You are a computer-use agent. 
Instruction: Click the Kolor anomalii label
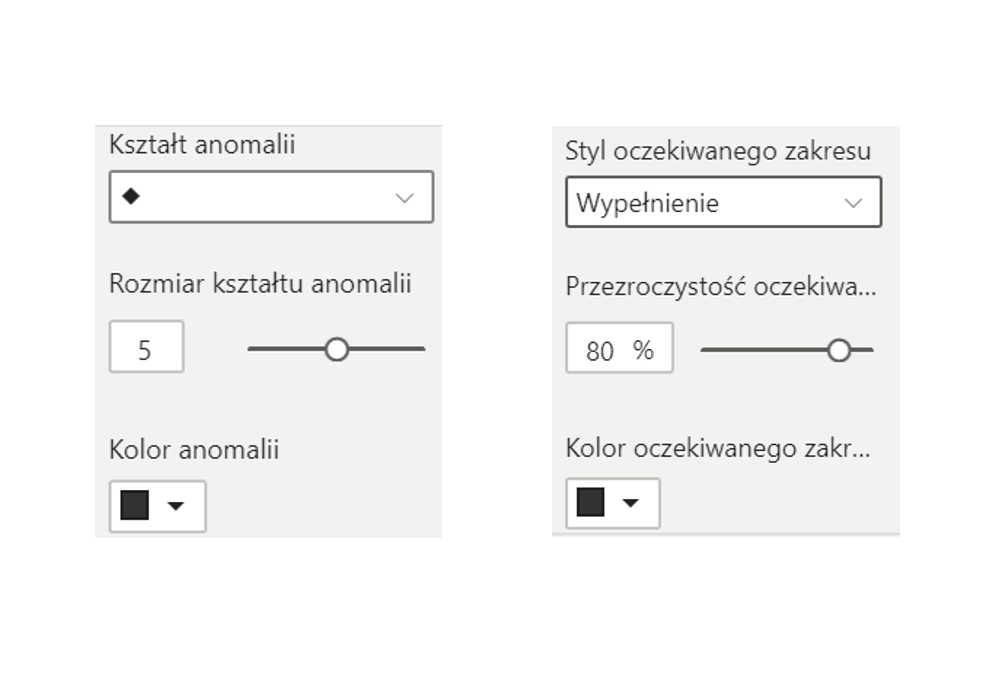[x=194, y=450]
